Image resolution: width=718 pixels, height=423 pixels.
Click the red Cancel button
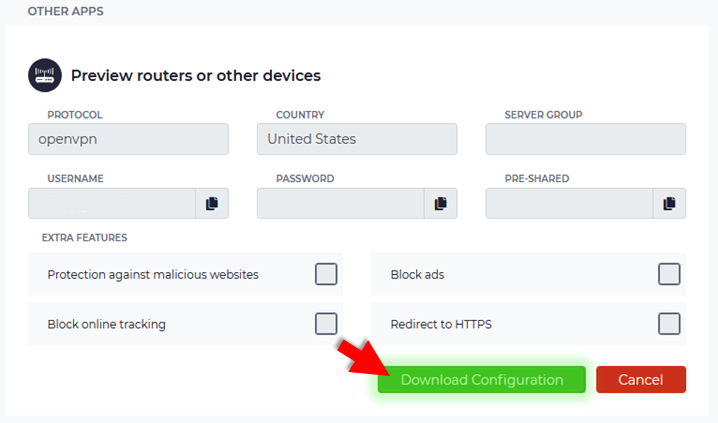(641, 380)
